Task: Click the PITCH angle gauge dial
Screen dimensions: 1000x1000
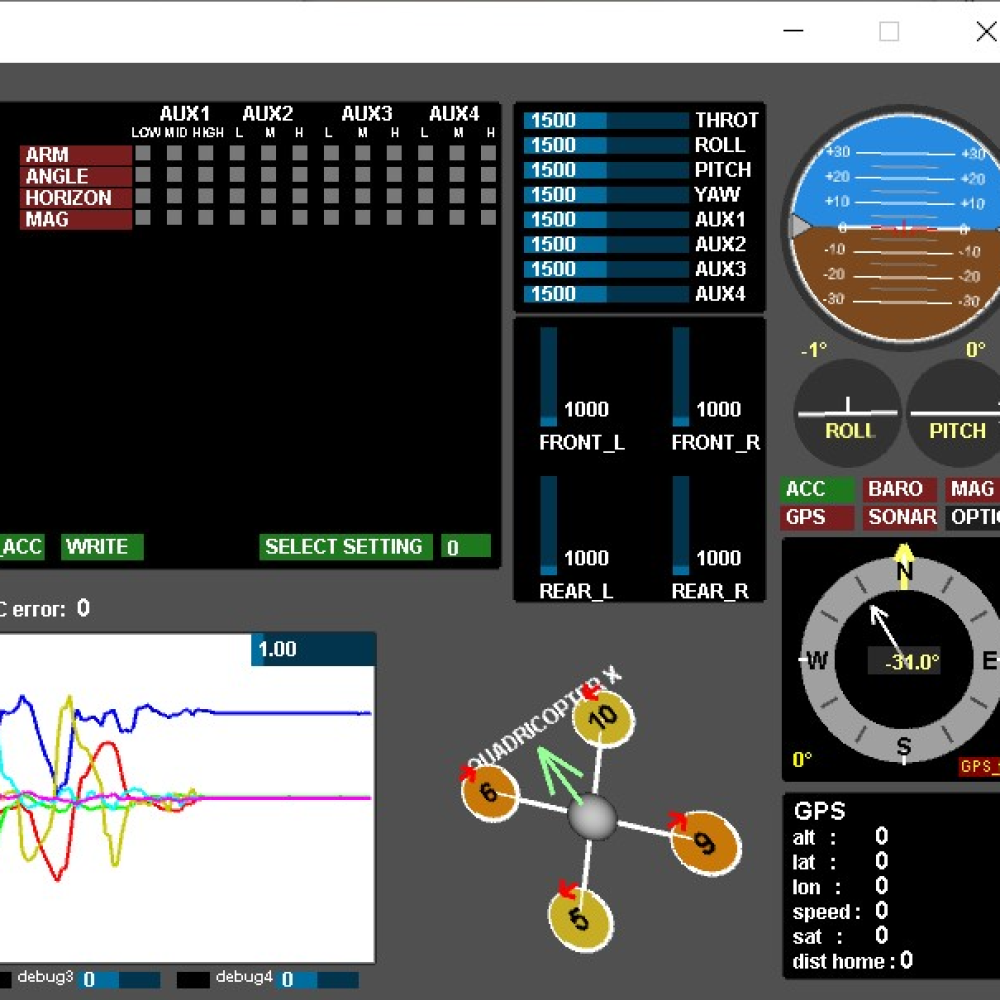Action: click(x=955, y=413)
